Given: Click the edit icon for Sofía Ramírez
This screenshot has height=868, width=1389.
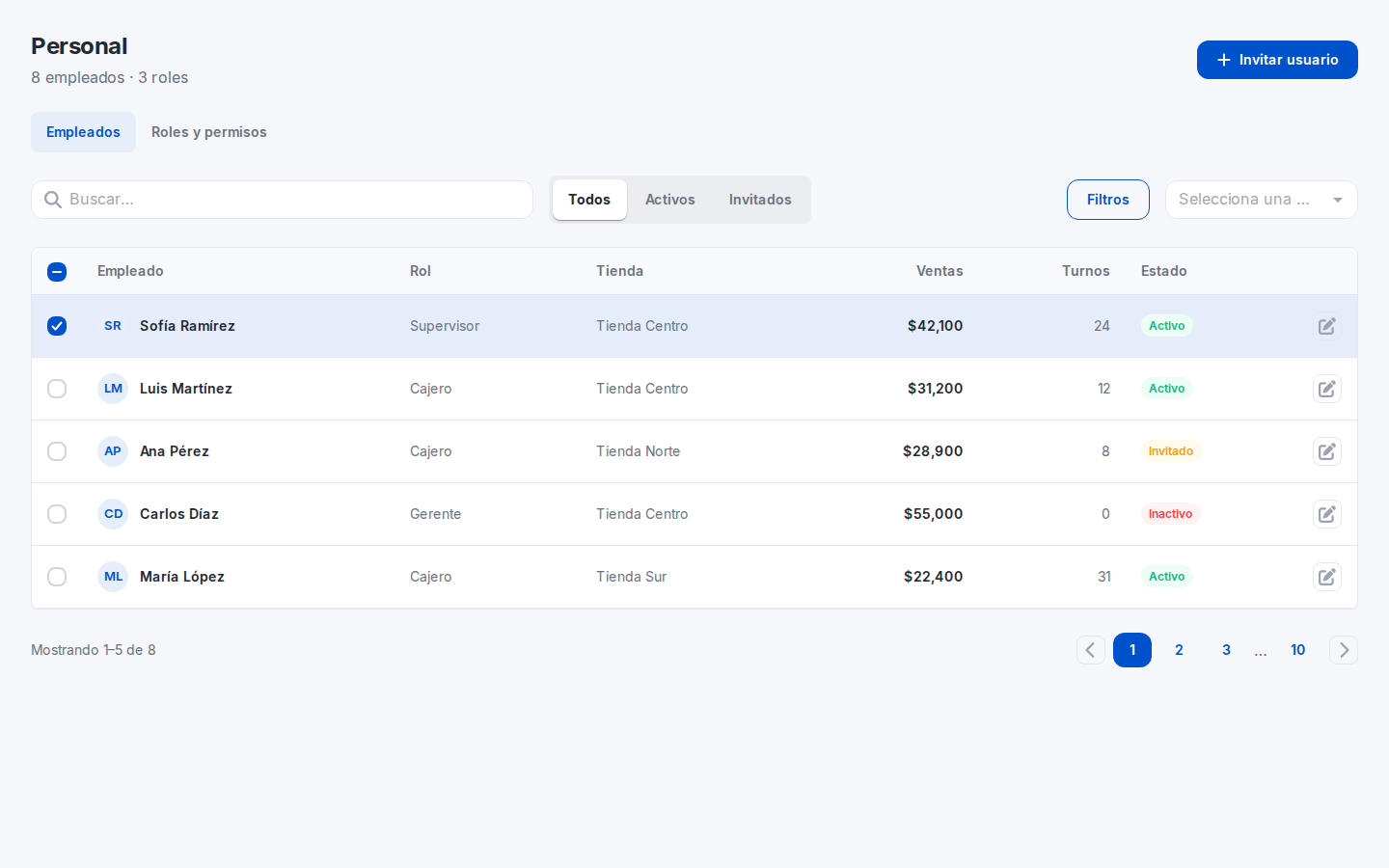Looking at the screenshot, I should tap(1327, 326).
